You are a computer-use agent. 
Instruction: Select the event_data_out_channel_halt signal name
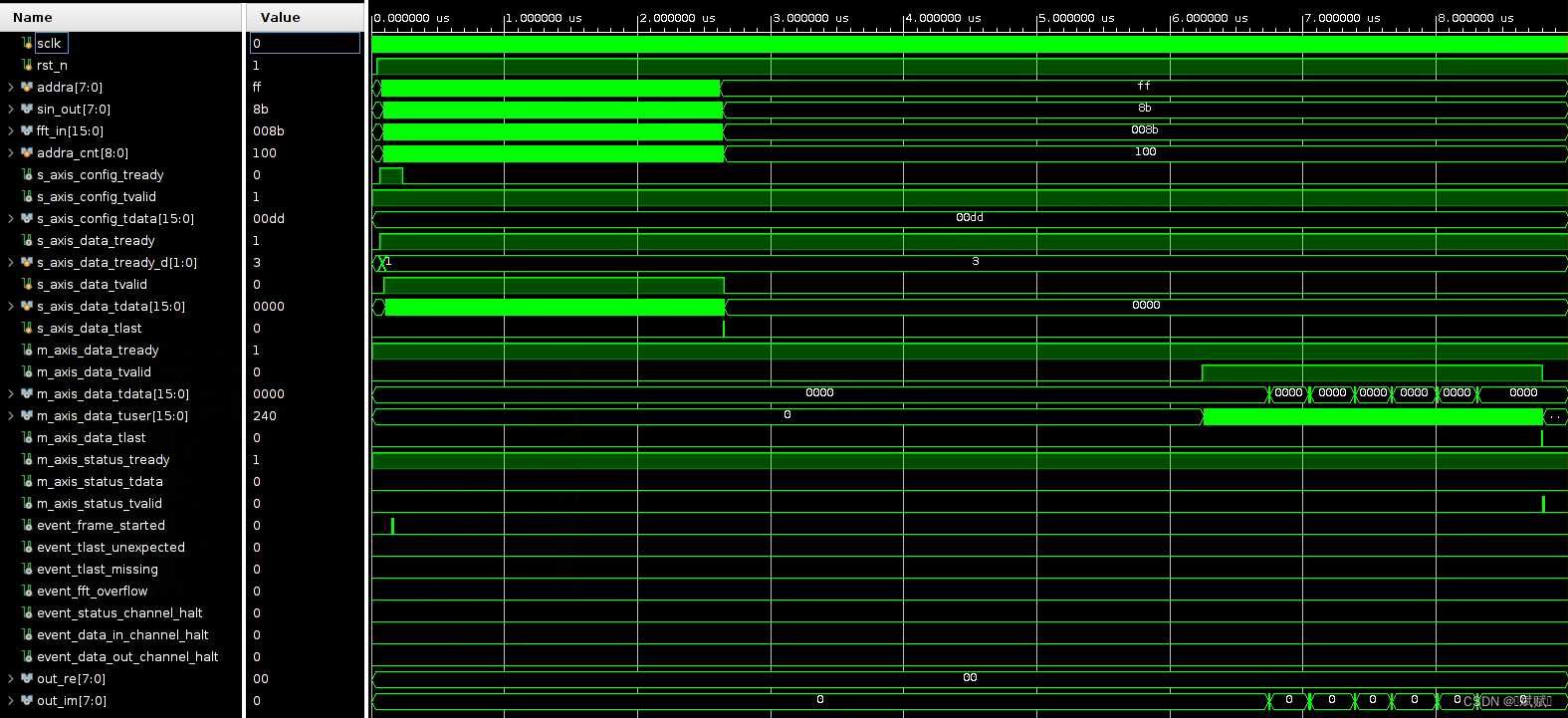click(x=127, y=657)
